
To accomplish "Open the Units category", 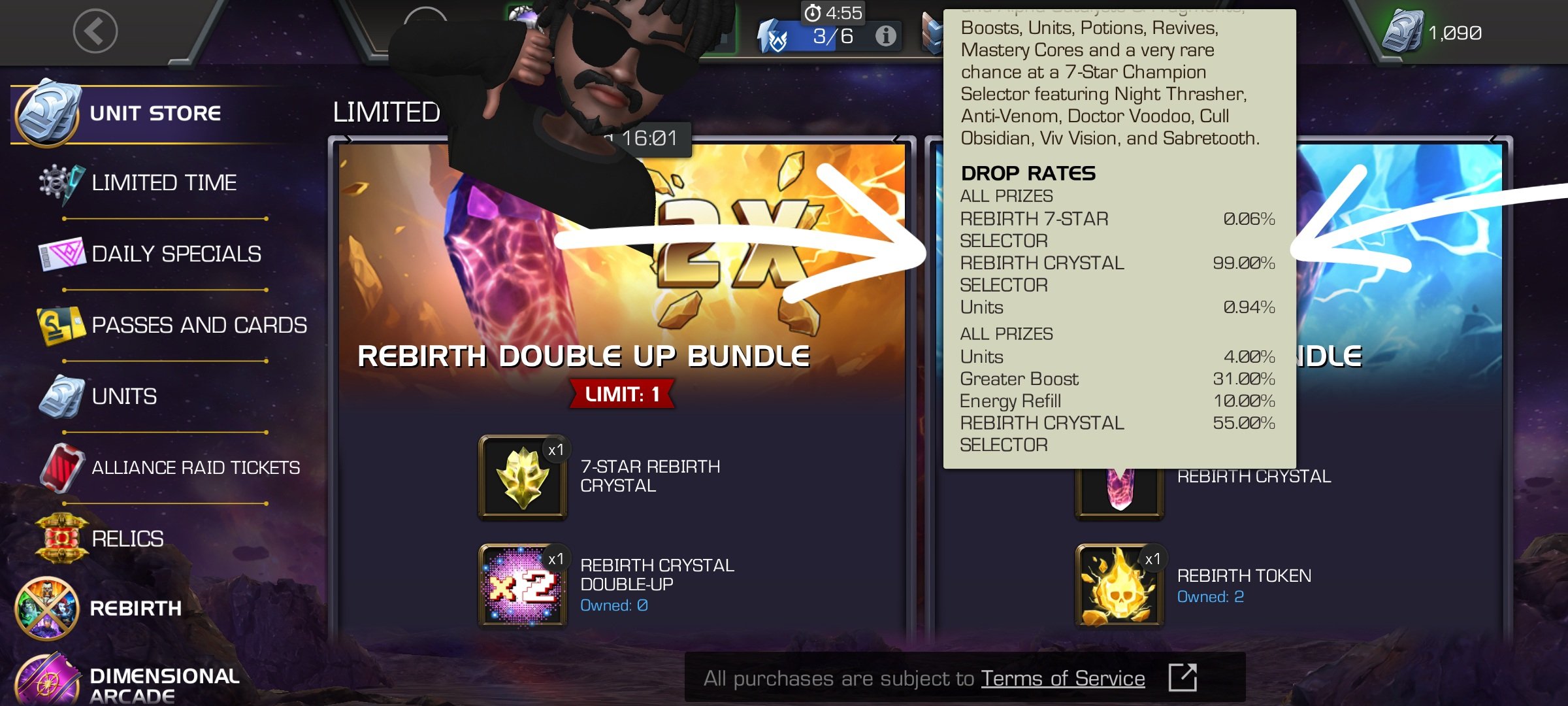I will tap(124, 396).
